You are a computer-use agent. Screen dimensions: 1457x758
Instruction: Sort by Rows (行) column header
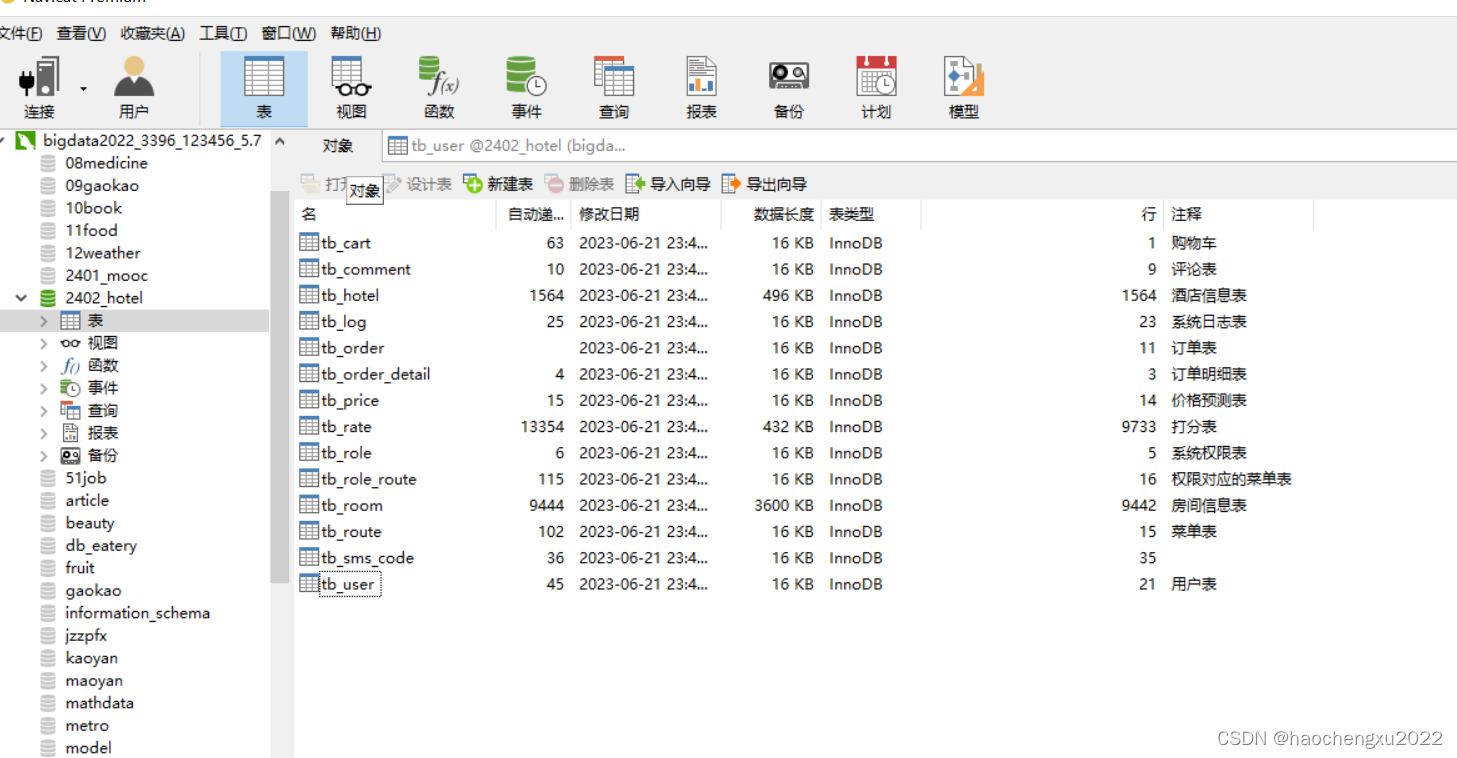coord(1042,214)
